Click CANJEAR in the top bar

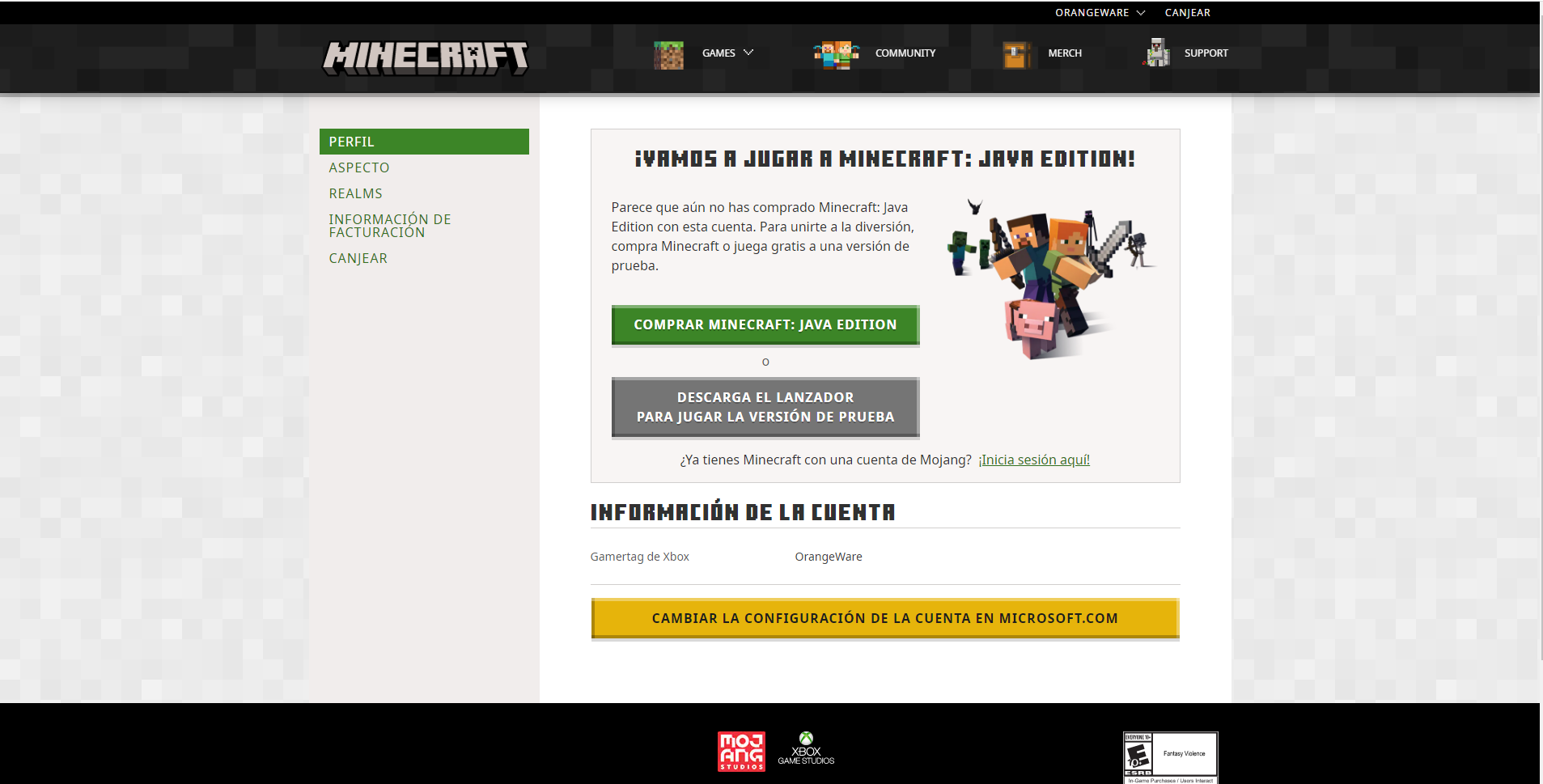(1188, 13)
